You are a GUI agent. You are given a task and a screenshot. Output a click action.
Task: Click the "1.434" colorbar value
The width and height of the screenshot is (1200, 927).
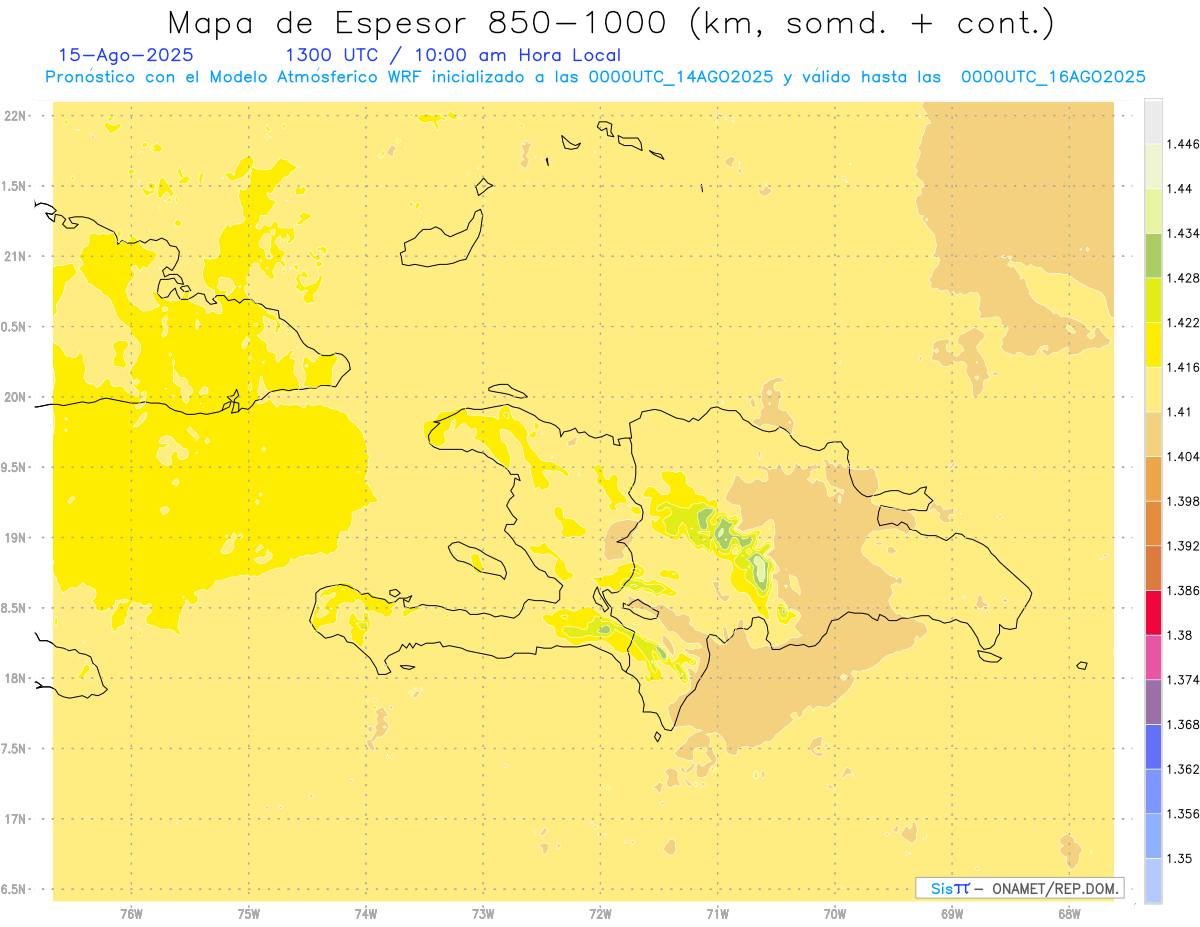1182,233
